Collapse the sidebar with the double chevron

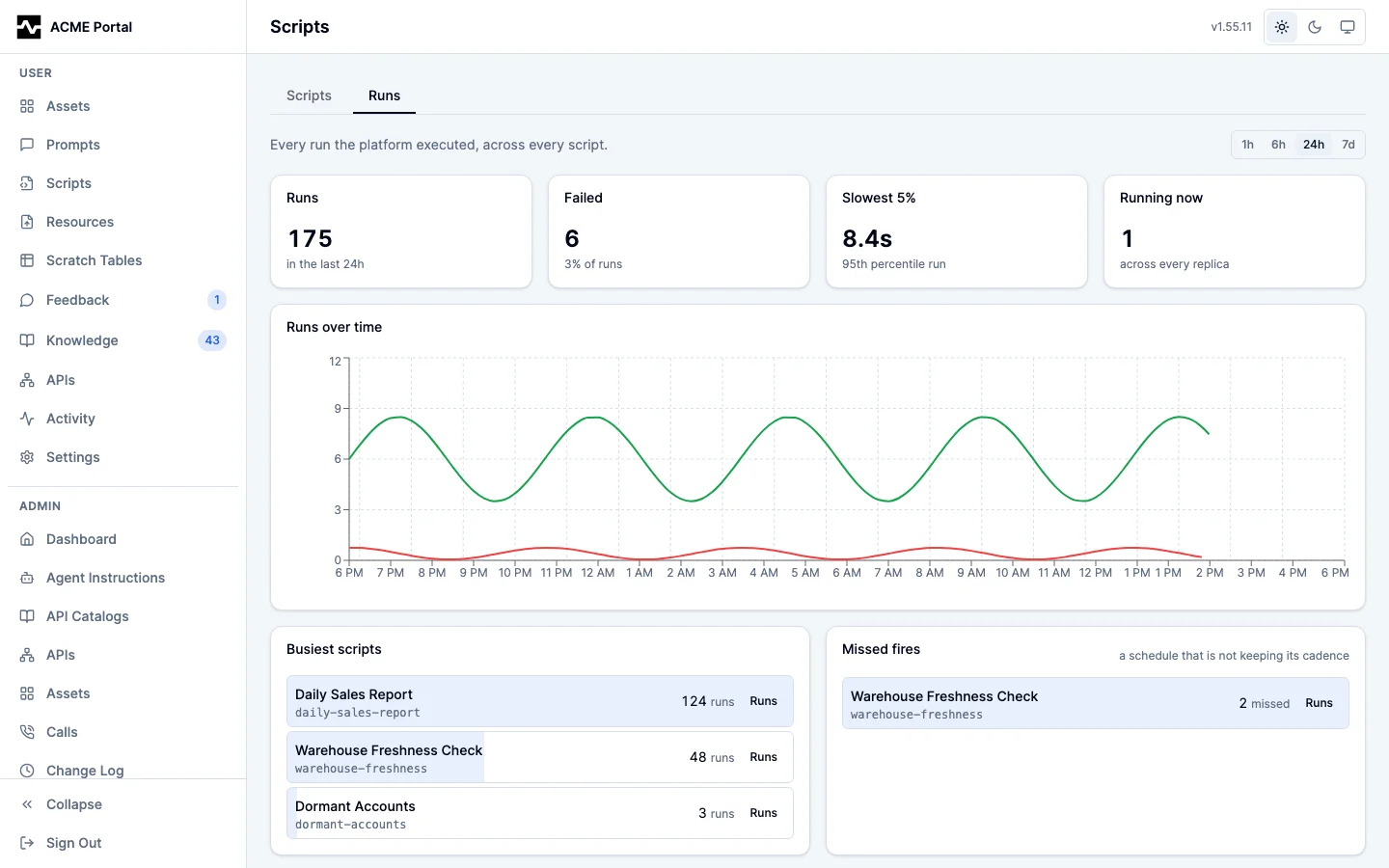[27, 804]
